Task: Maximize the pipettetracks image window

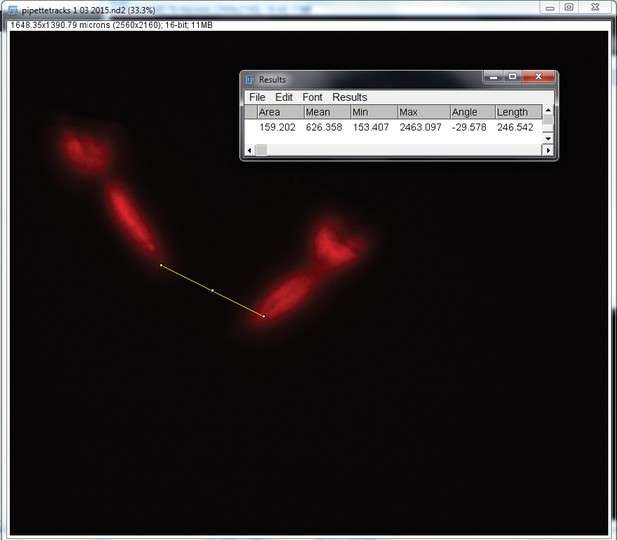Action: point(569,7)
